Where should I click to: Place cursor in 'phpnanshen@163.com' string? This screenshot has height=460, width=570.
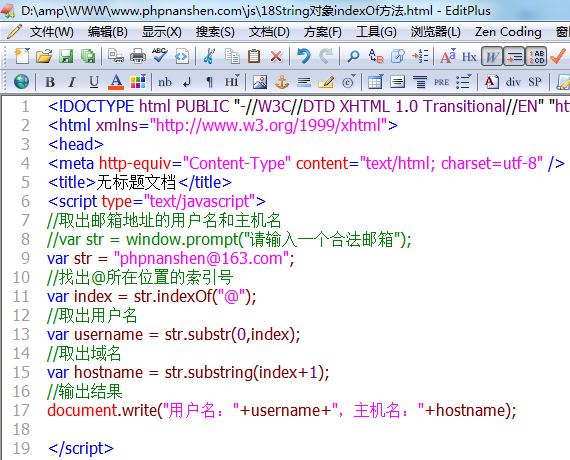coord(201,259)
